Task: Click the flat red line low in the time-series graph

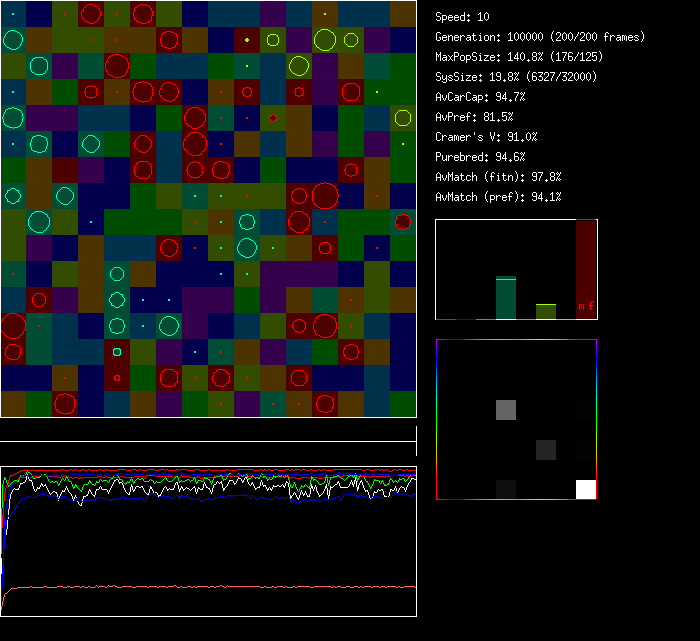Action: (x=208, y=586)
